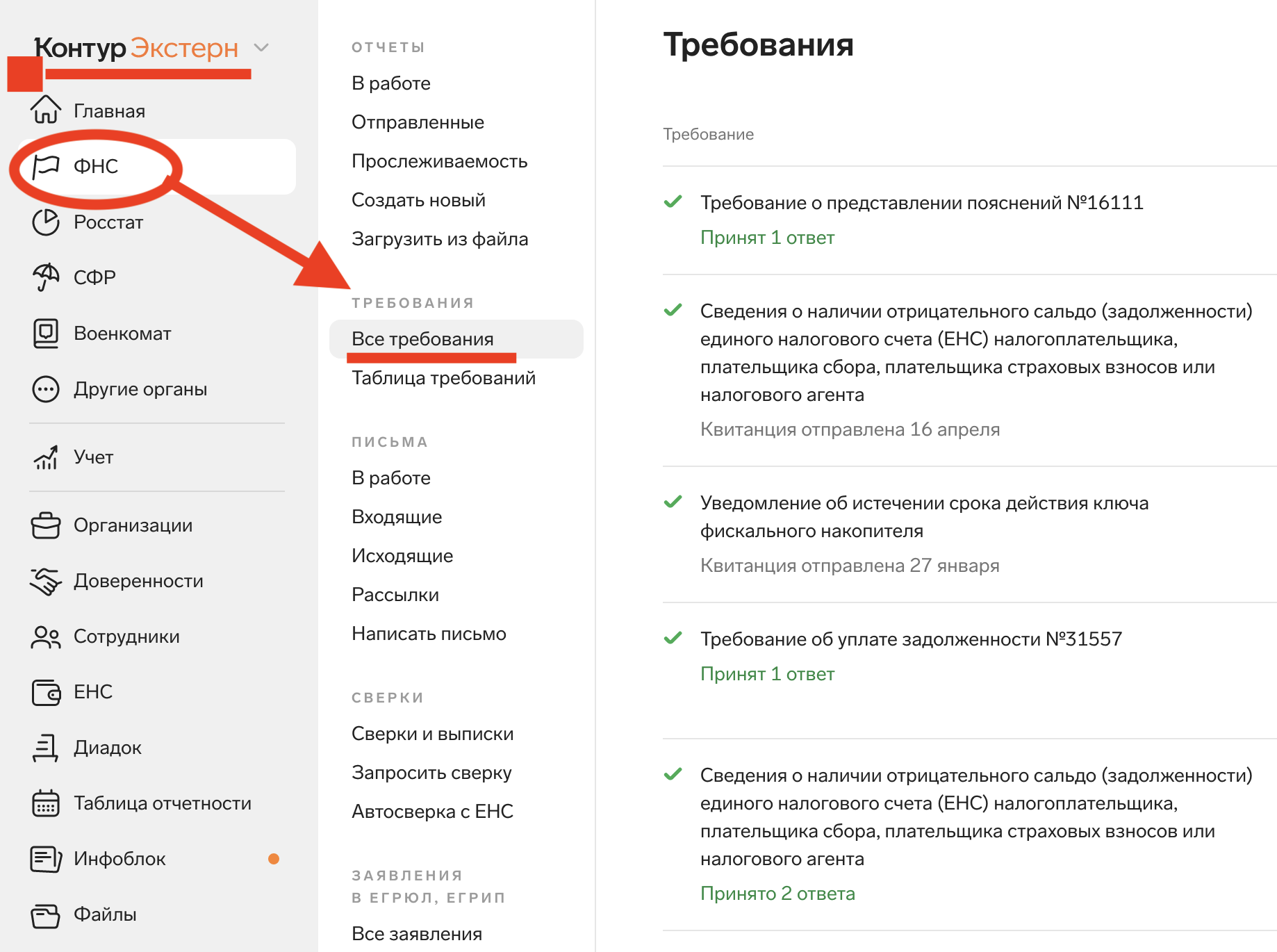Click the ЕНС wallet icon
This screenshot has height=952, width=1277.
46,692
